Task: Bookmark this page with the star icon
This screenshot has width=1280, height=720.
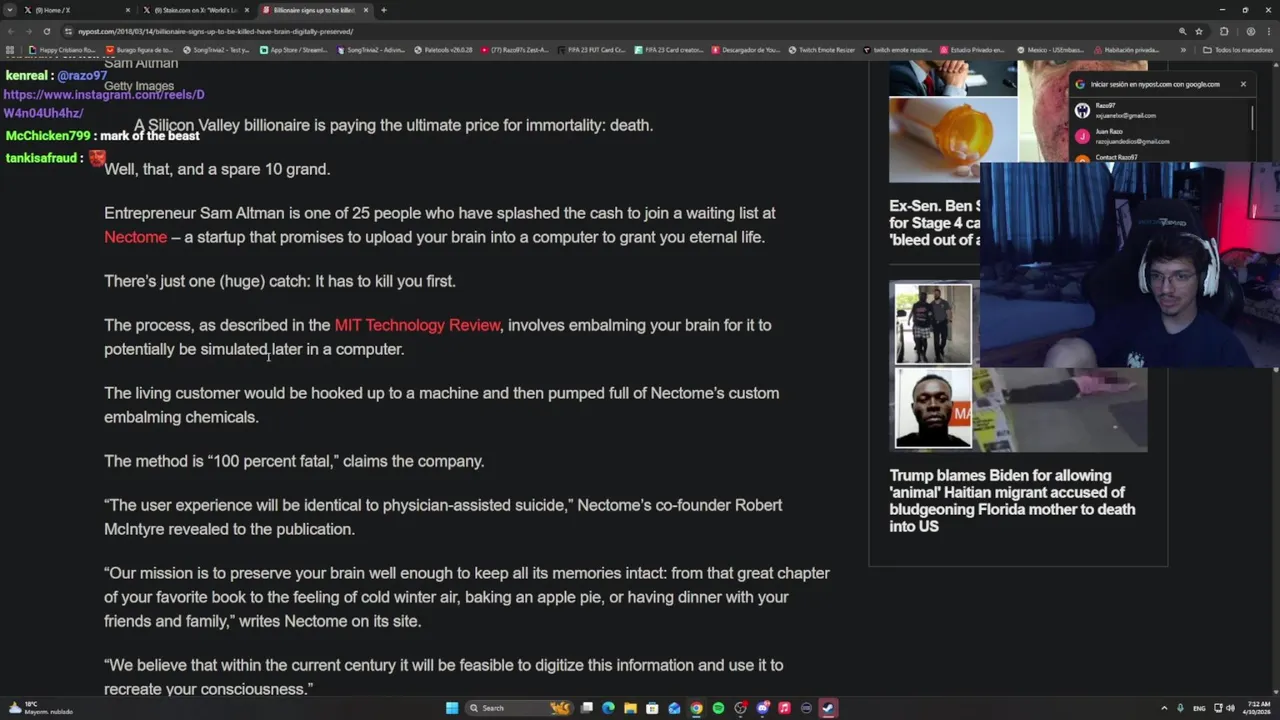Action: (x=1199, y=31)
